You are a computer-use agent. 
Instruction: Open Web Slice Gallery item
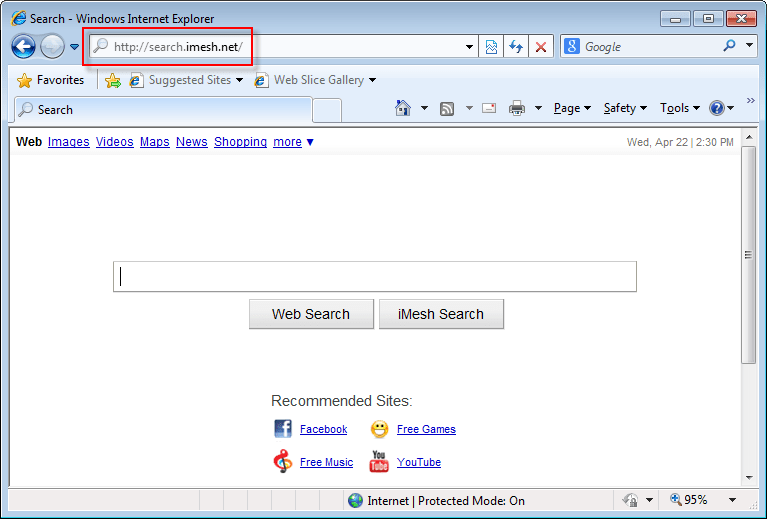[309, 80]
